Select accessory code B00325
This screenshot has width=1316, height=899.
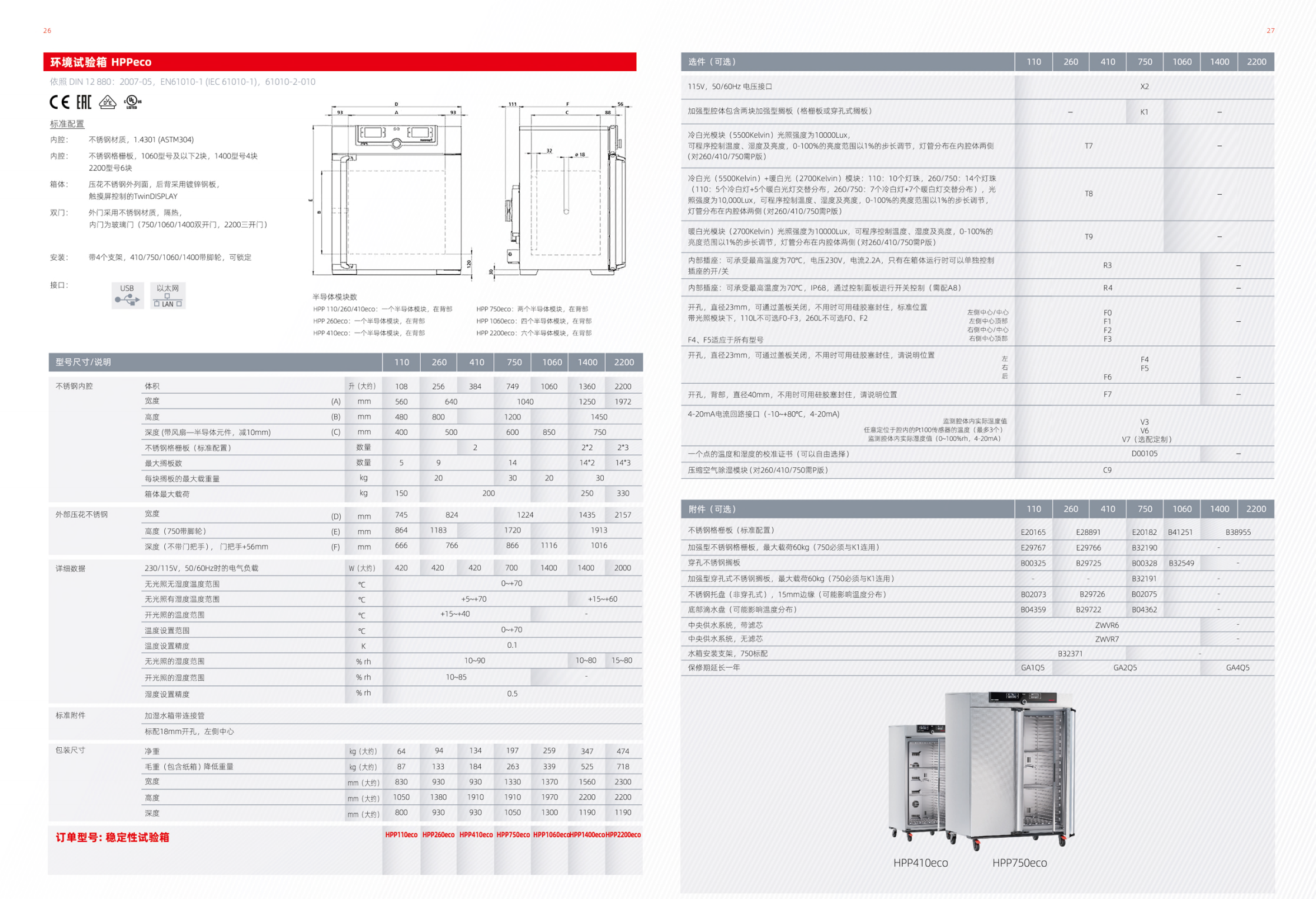click(1033, 563)
